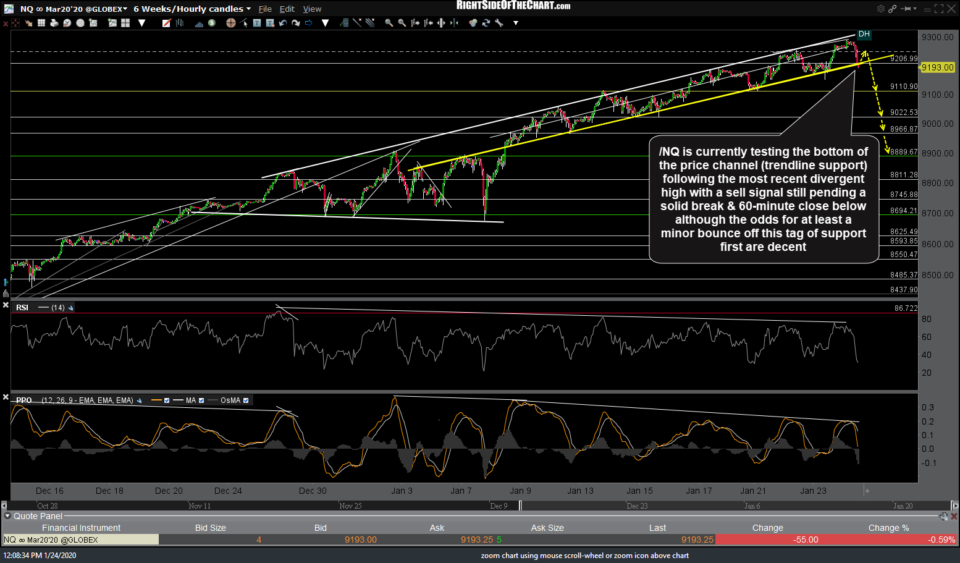This screenshot has width=960, height=563.
Task: Click the Change % column header
Action: tap(888, 528)
